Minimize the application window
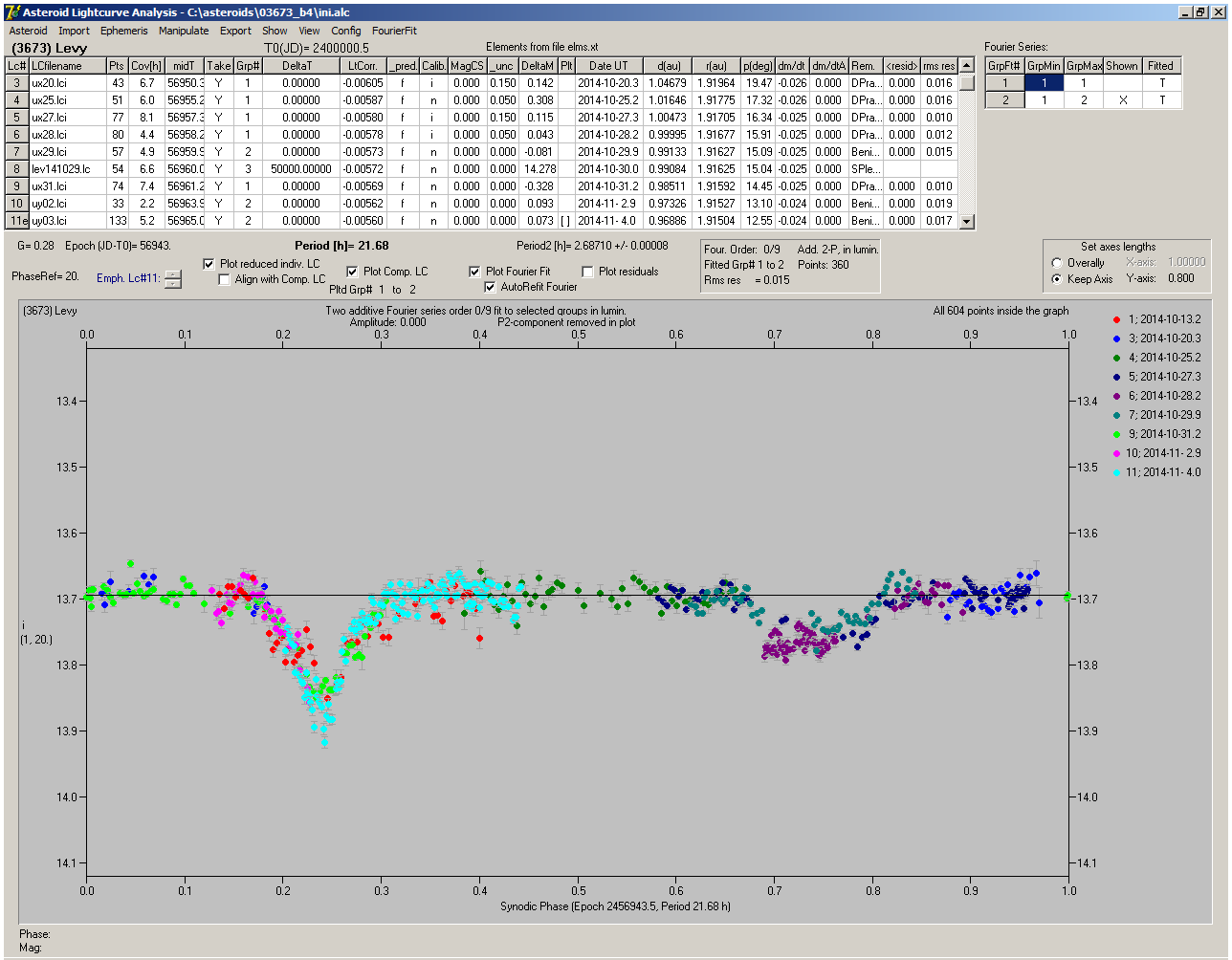The height and width of the screenshot is (960, 1232). coord(1185,12)
